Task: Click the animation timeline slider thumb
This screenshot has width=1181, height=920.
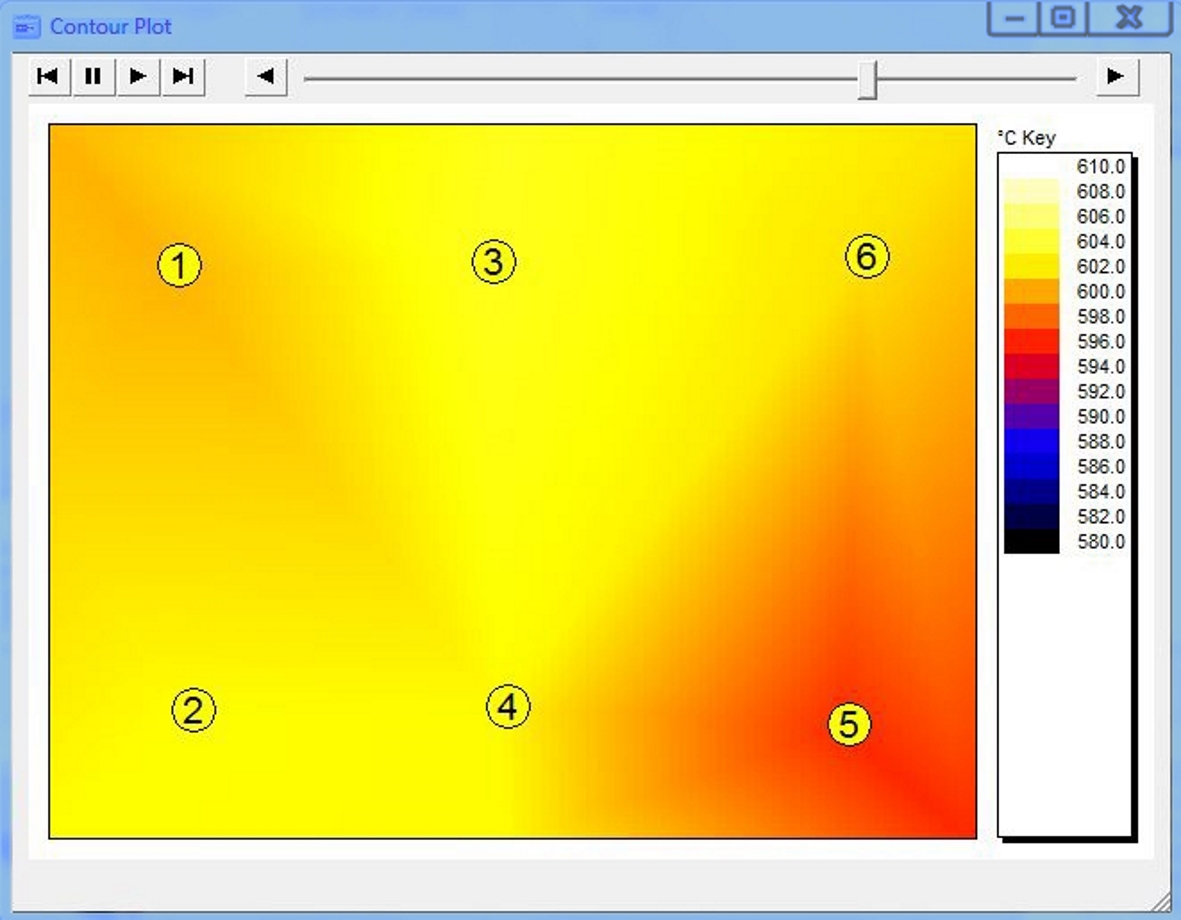Action: (869, 78)
